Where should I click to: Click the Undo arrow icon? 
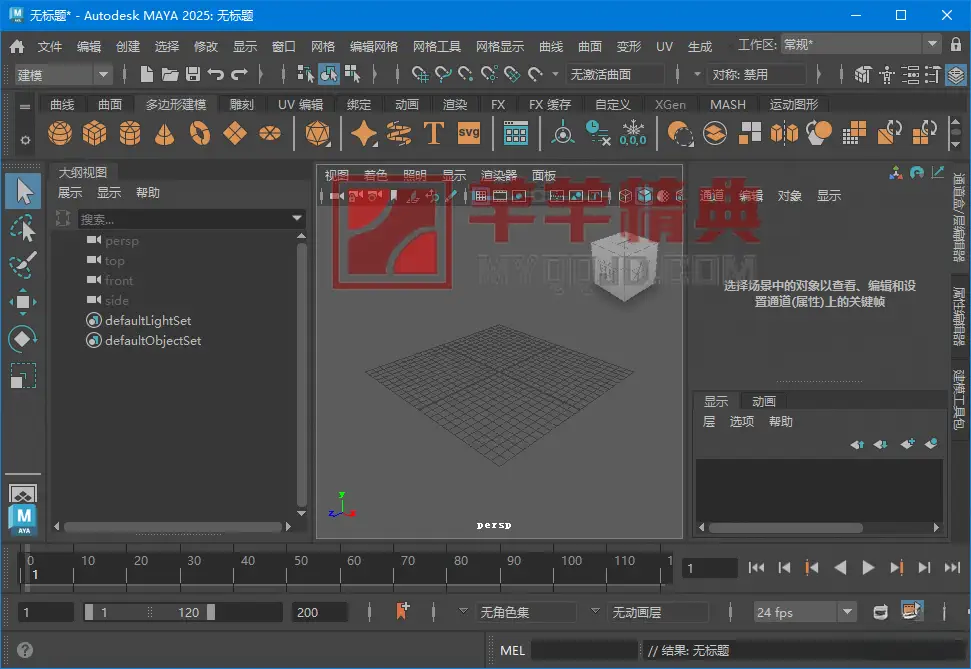coord(216,74)
